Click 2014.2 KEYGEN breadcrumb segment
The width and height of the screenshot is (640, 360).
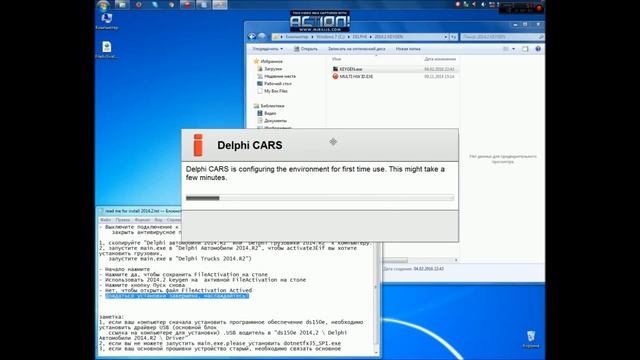pos(388,37)
